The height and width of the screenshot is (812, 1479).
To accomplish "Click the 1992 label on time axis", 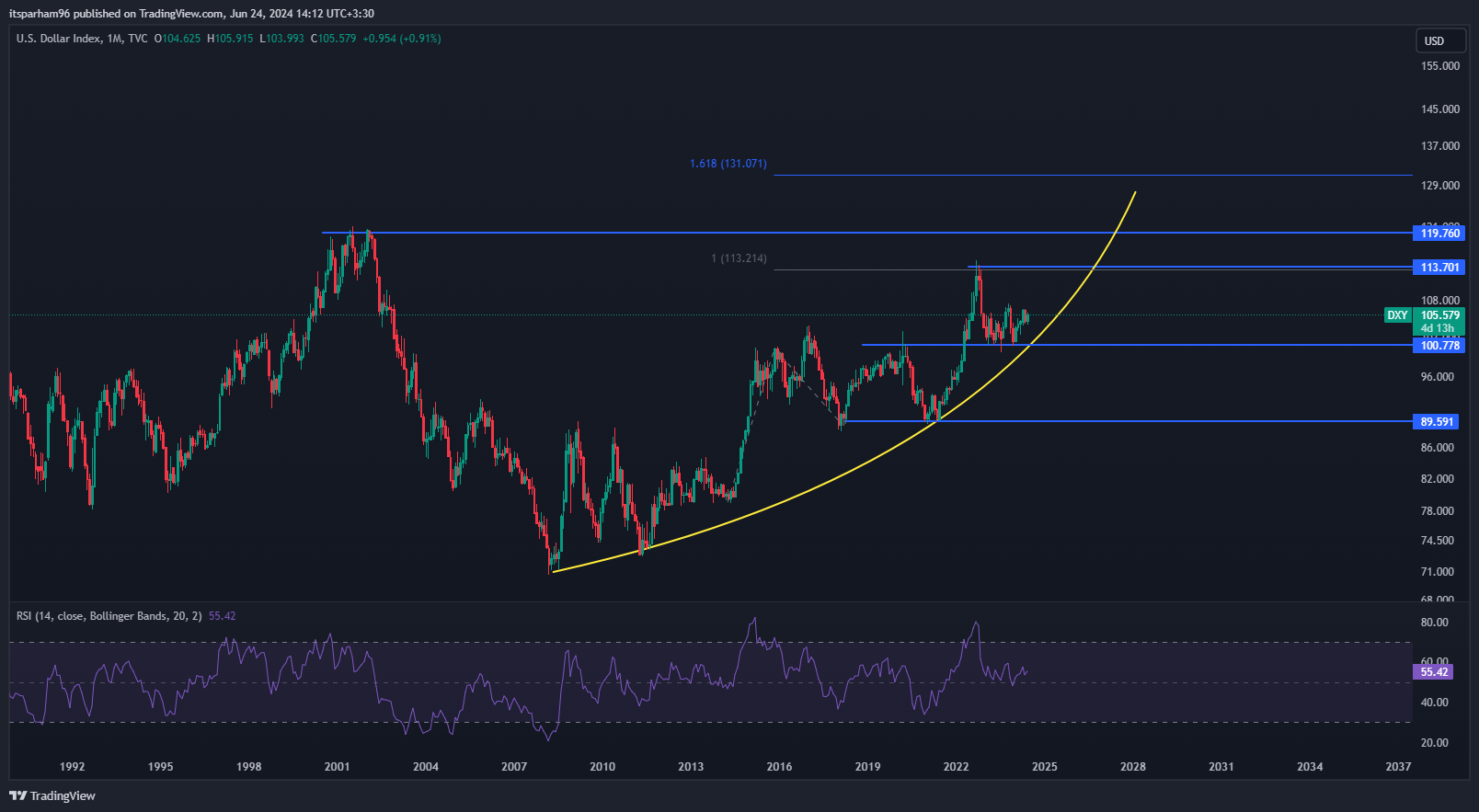I will coord(72,767).
